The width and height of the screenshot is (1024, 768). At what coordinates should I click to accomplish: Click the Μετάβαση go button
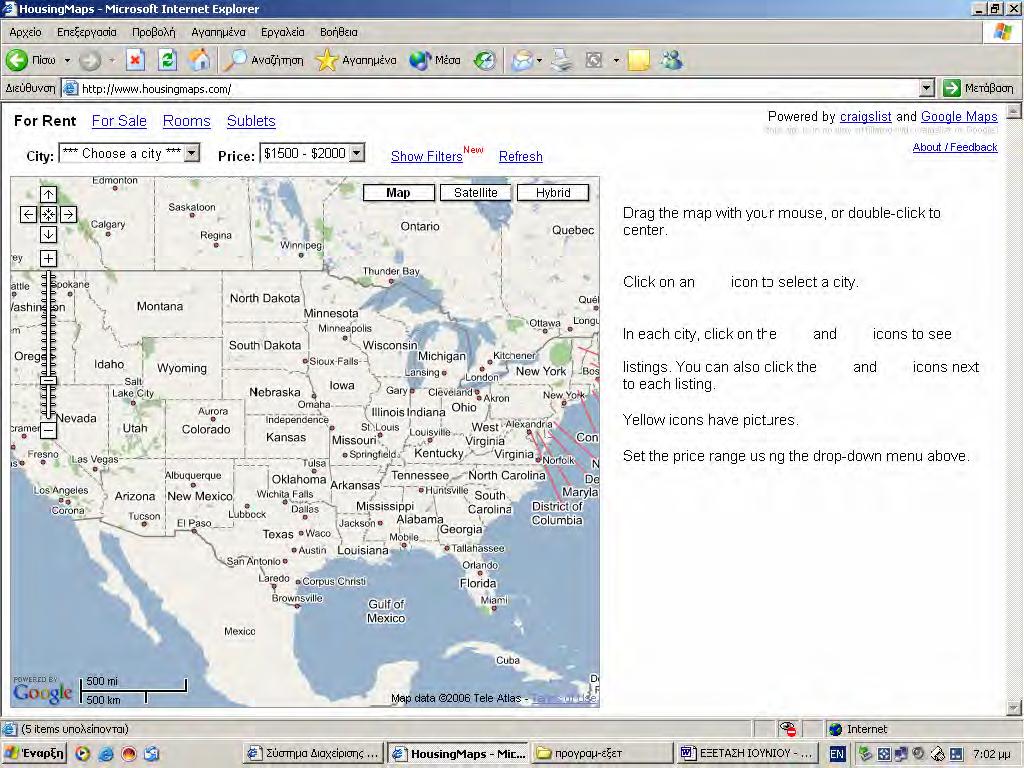[979, 88]
